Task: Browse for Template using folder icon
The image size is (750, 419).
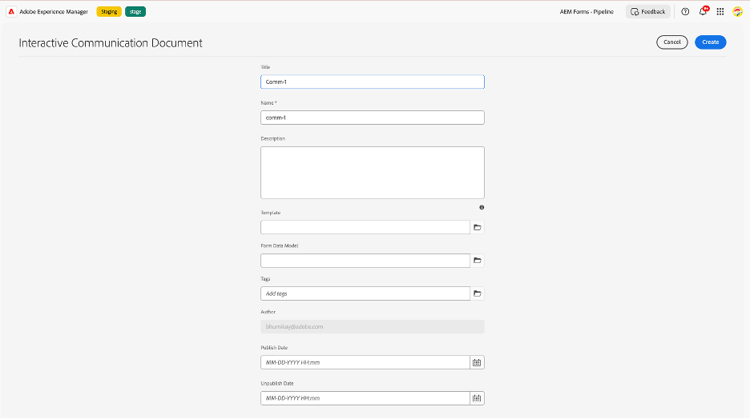Action: [x=477, y=227]
